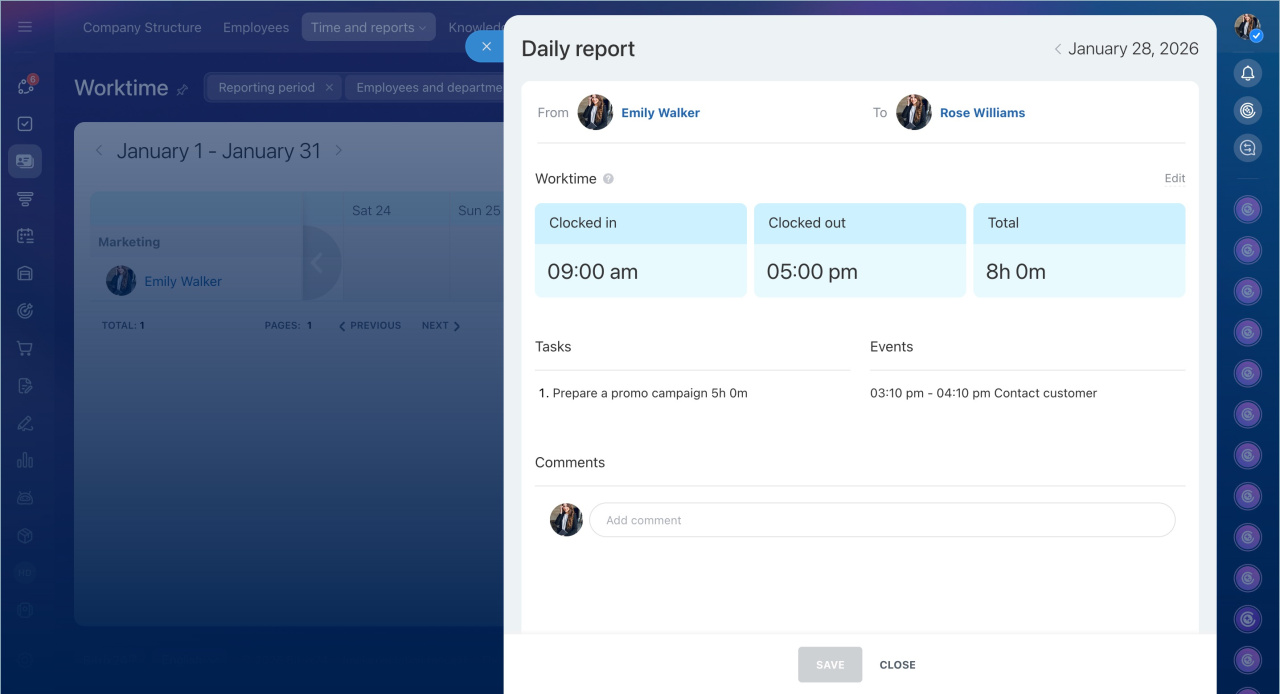The width and height of the screenshot is (1280, 694).
Task: Go to next month after January 31
Action: tap(339, 151)
